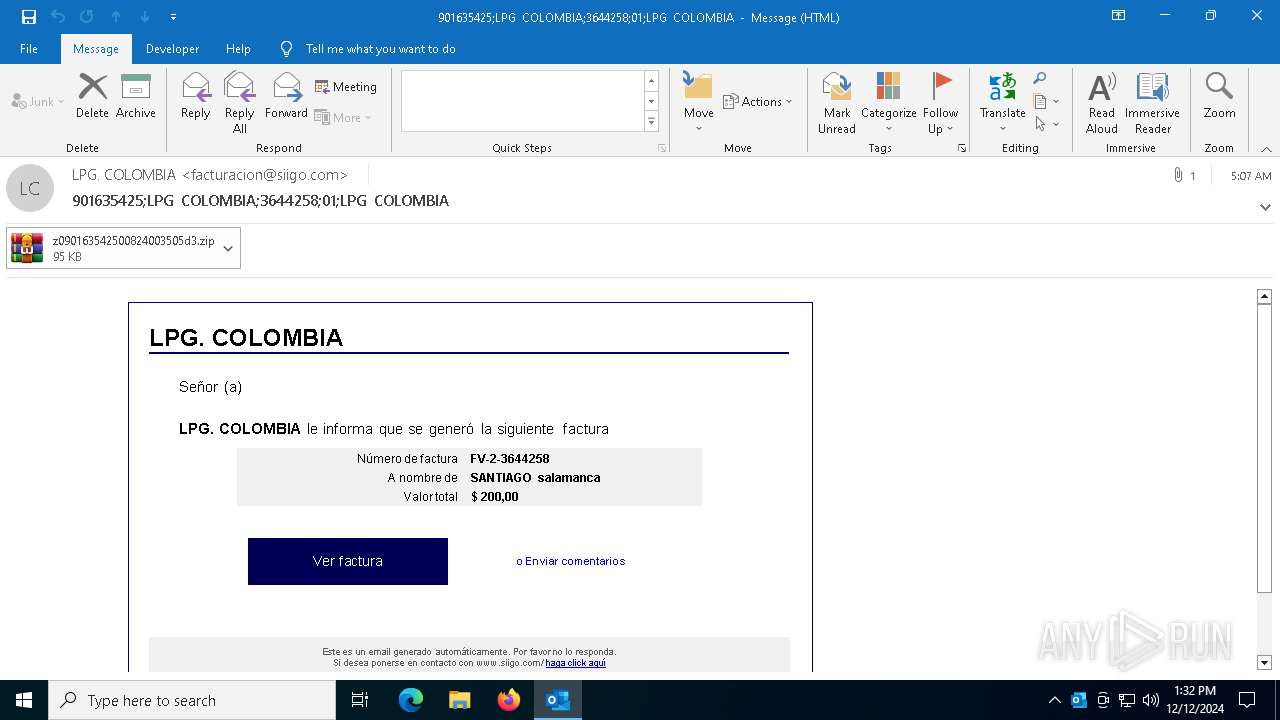Expand the Quick Steps gallery
Screen dimensions: 1280x720
(x=651, y=122)
